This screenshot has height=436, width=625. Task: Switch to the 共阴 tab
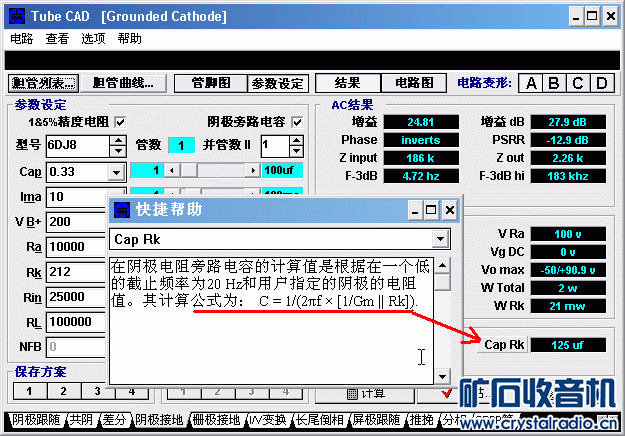pyautogui.click(x=81, y=420)
